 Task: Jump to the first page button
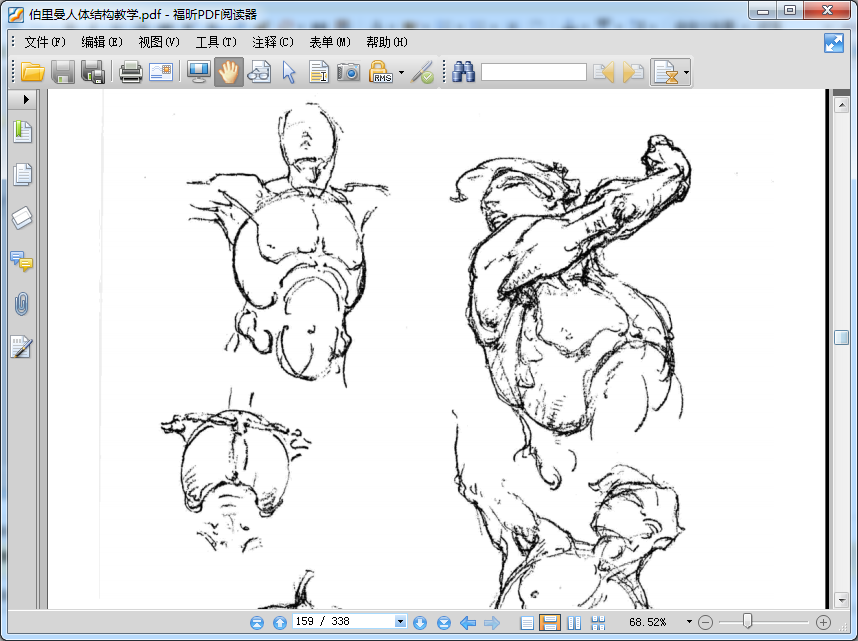coord(257,622)
